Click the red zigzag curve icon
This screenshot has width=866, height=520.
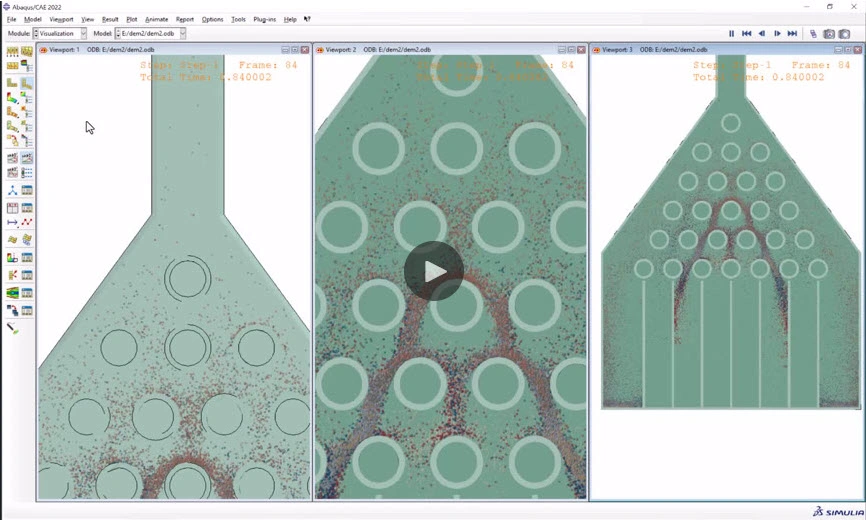click(x=27, y=222)
